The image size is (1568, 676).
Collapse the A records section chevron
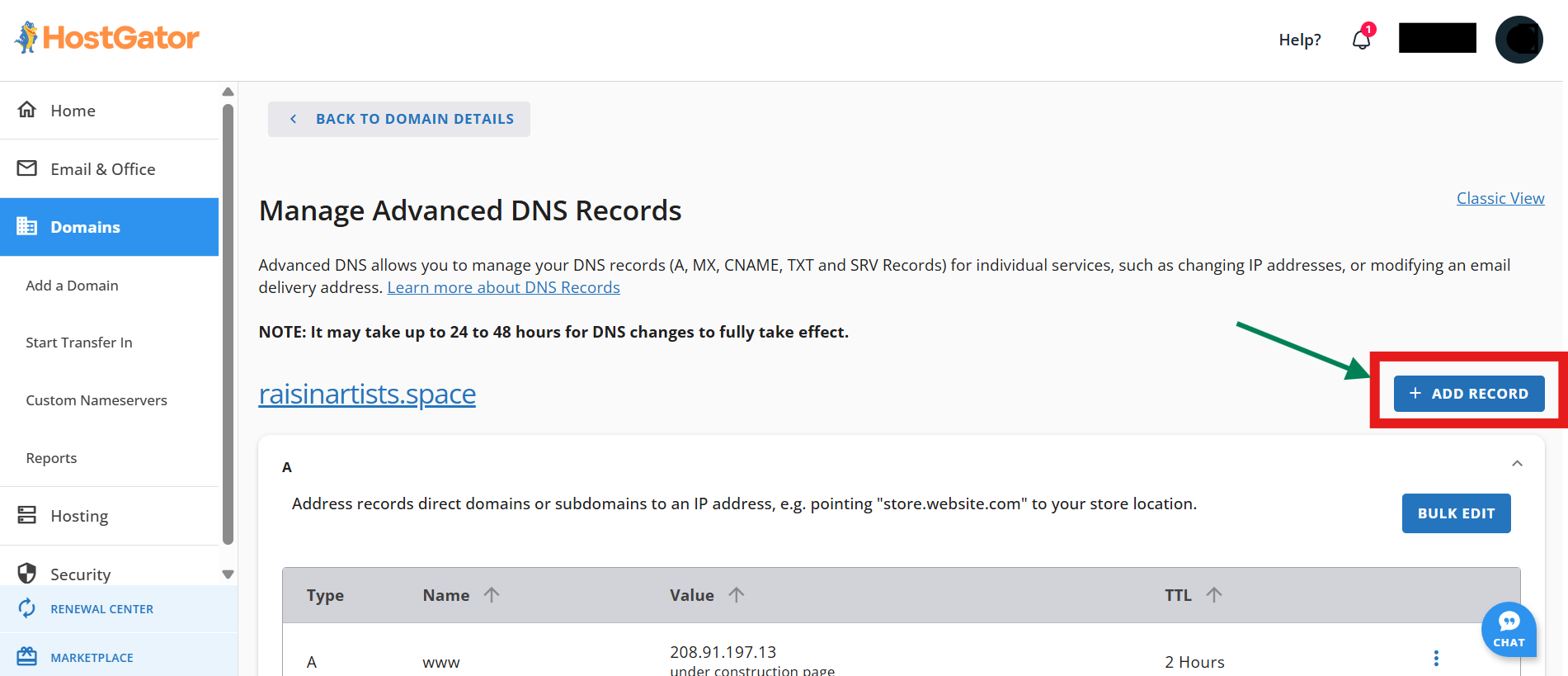pyautogui.click(x=1517, y=464)
